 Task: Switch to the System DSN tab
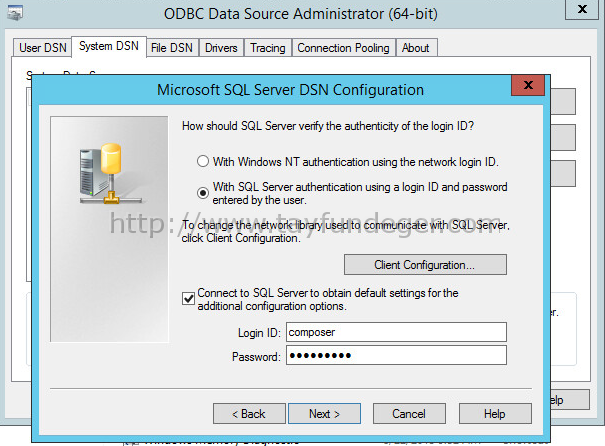coord(109,46)
